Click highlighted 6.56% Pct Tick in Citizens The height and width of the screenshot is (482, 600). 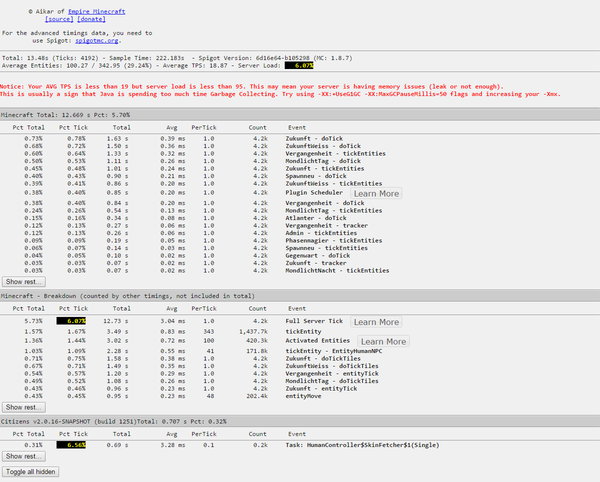71,445
